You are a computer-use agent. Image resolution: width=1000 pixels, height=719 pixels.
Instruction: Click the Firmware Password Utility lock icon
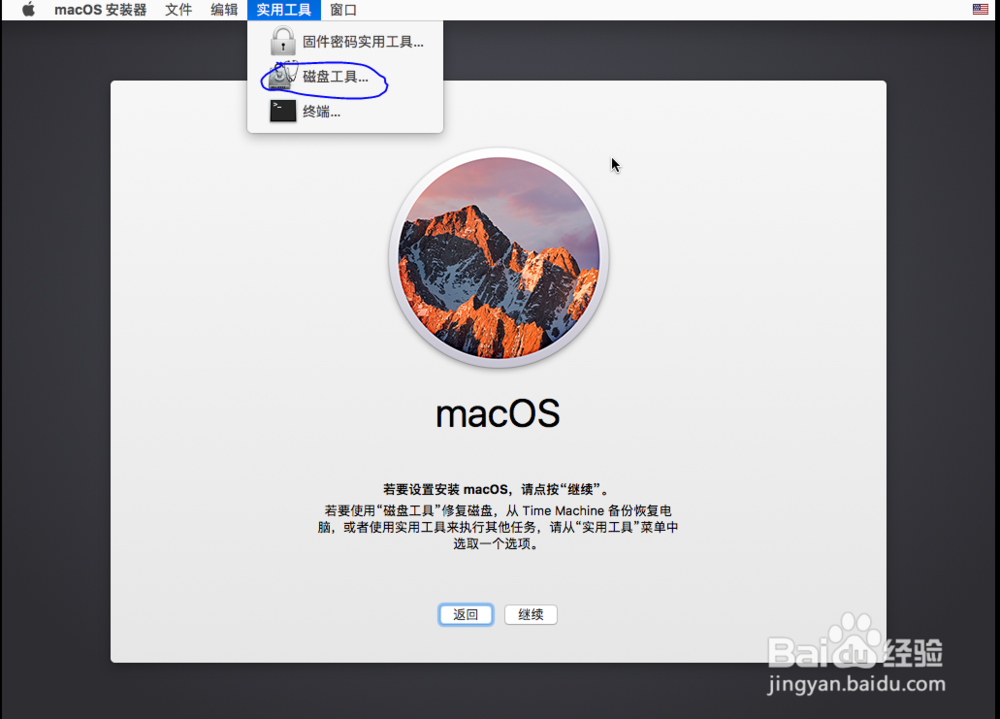tap(283, 41)
